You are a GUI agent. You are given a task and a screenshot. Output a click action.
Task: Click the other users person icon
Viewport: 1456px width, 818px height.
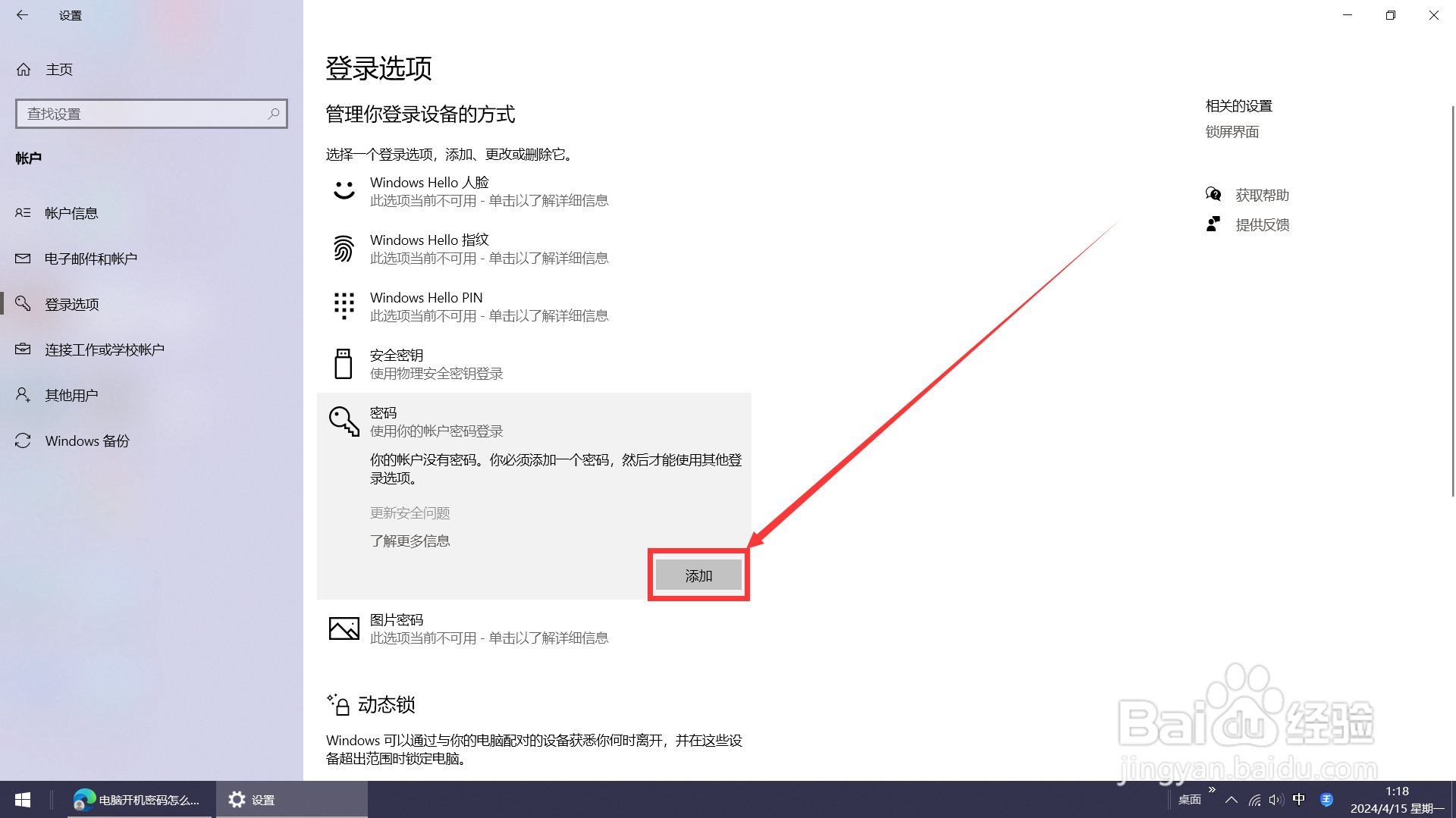pos(23,395)
